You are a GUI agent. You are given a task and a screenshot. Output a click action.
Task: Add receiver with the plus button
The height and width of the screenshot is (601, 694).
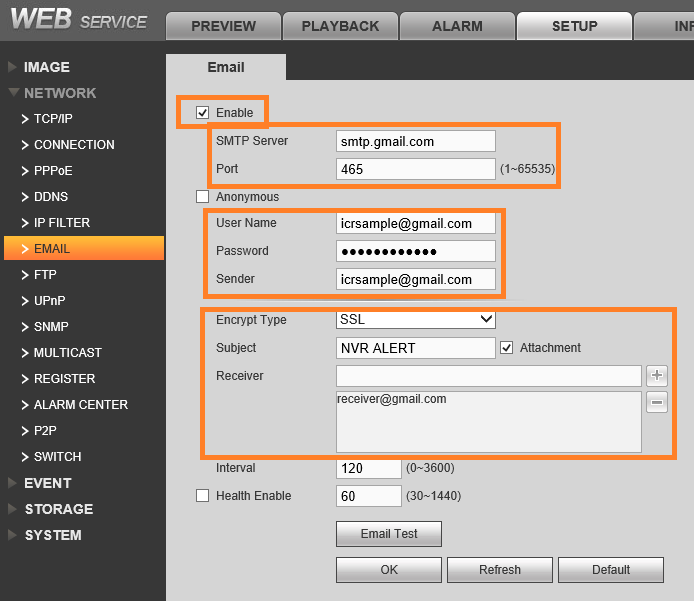click(657, 376)
